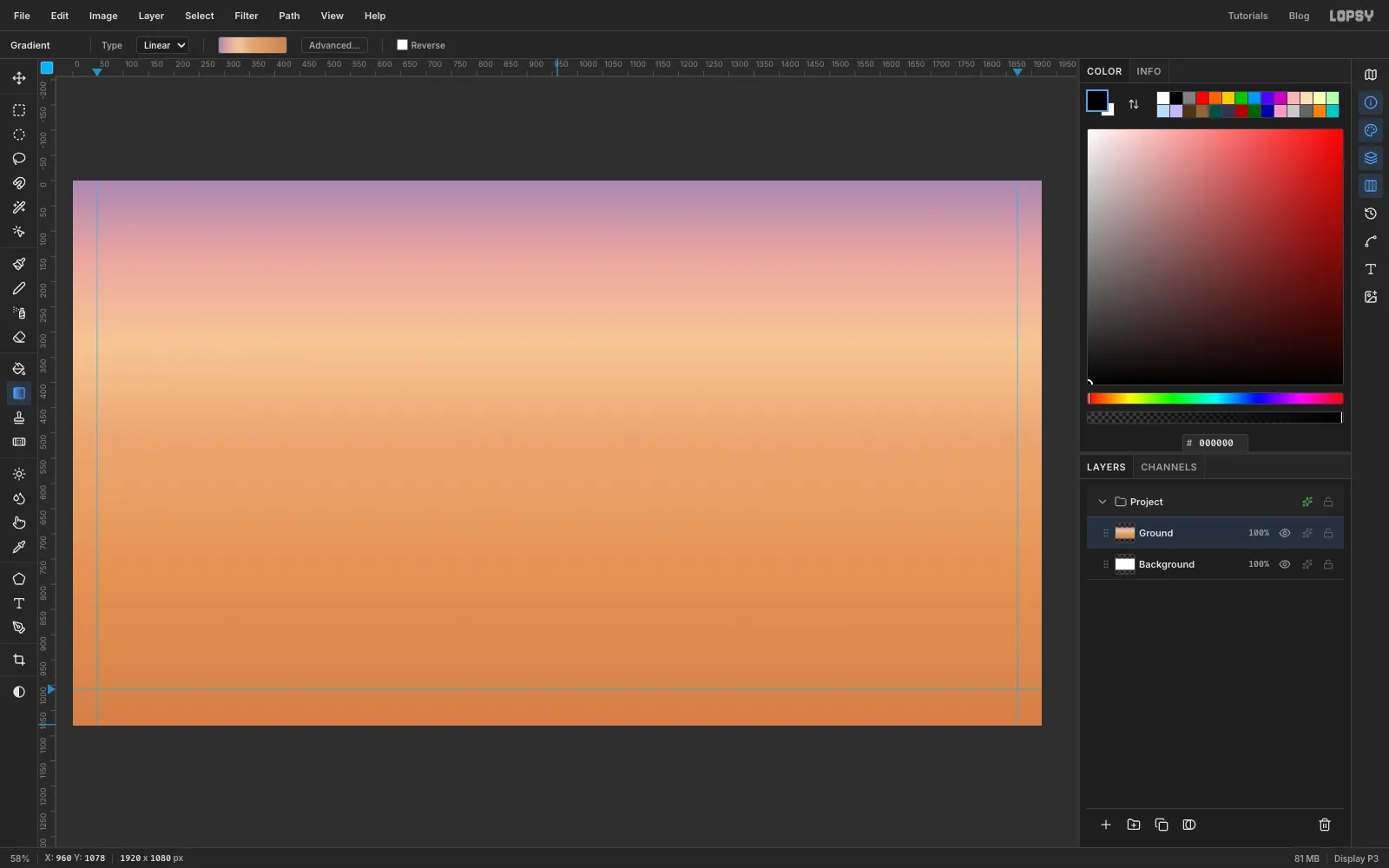The height and width of the screenshot is (868, 1389).
Task: Select the Blur droplet tool
Action: coord(19,498)
